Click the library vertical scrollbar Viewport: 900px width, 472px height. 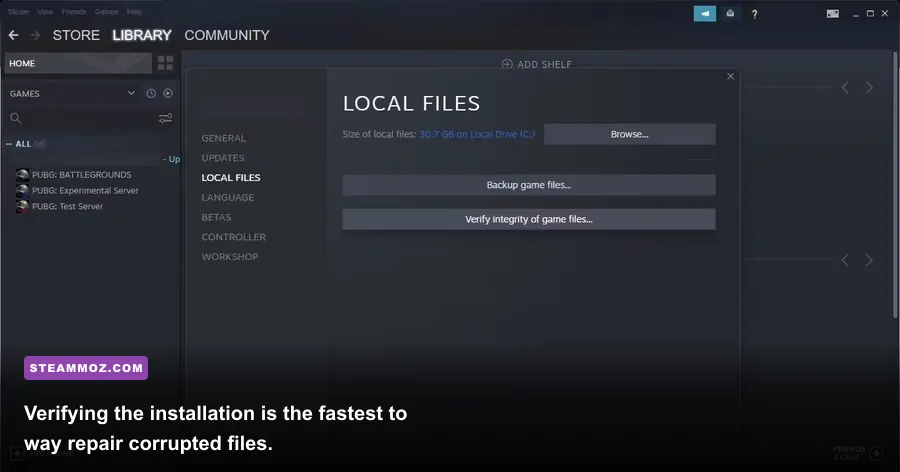(895, 184)
